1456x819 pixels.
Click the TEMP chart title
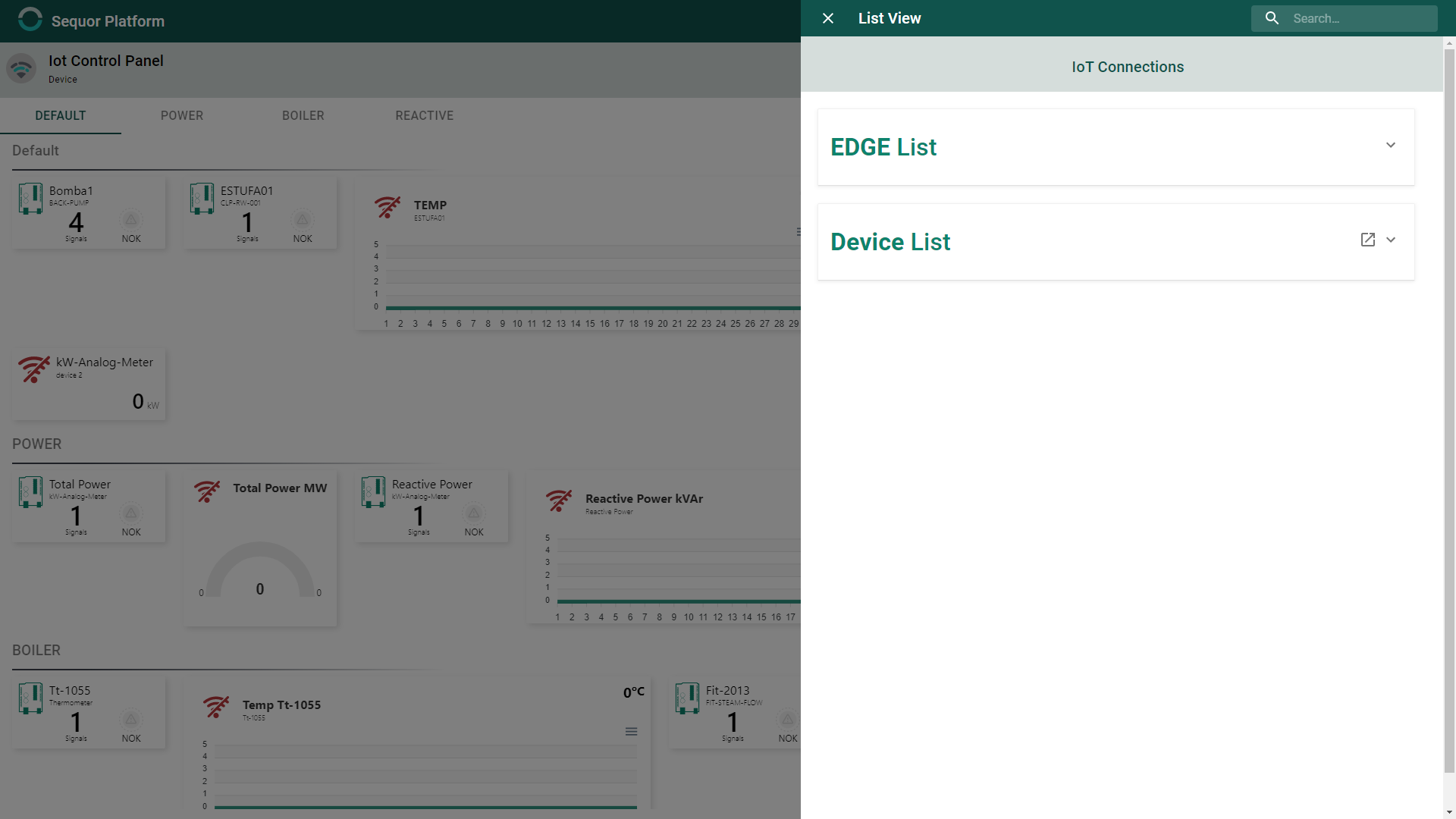[x=430, y=205]
